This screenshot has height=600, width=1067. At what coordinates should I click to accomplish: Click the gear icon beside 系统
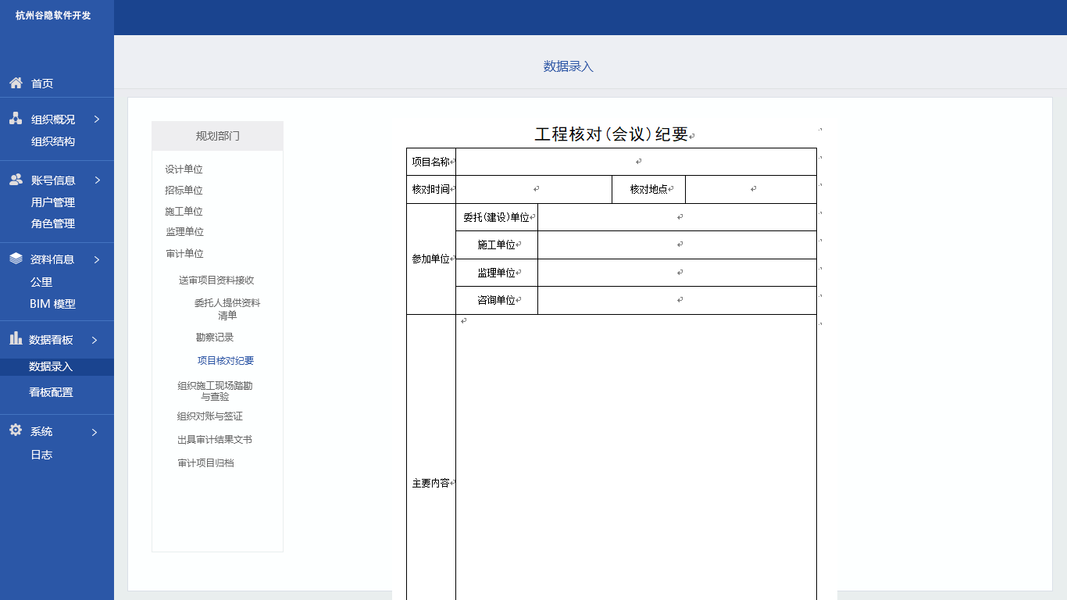coord(16,430)
